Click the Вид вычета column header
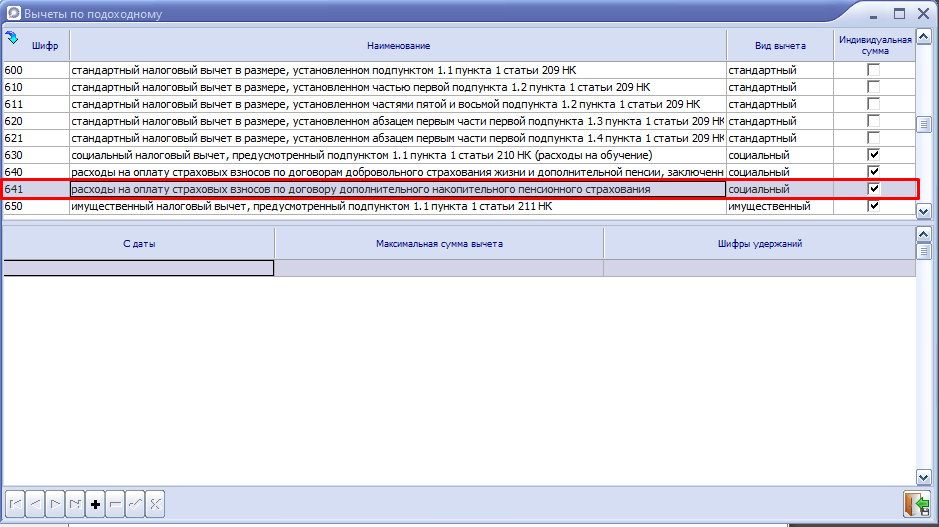This screenshot has width=939, height=527. tap(780, 46)
